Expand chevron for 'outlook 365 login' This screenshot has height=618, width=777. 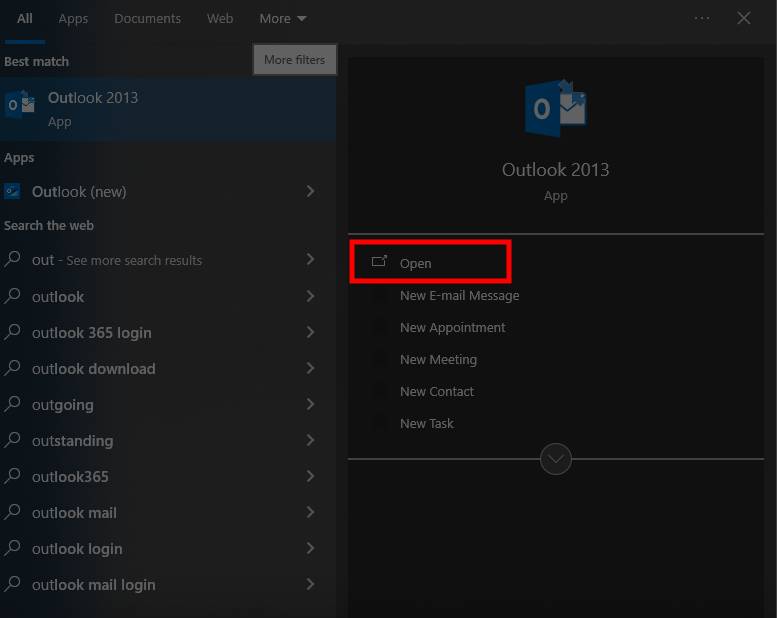tap(311, 332)
